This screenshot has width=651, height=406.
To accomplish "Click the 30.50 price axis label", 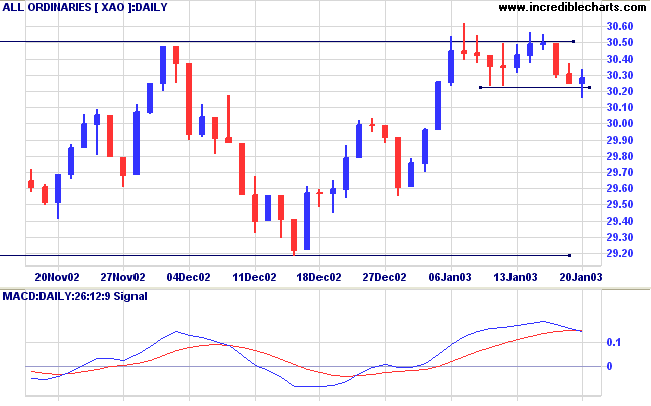I will click(x=620, y=43).
